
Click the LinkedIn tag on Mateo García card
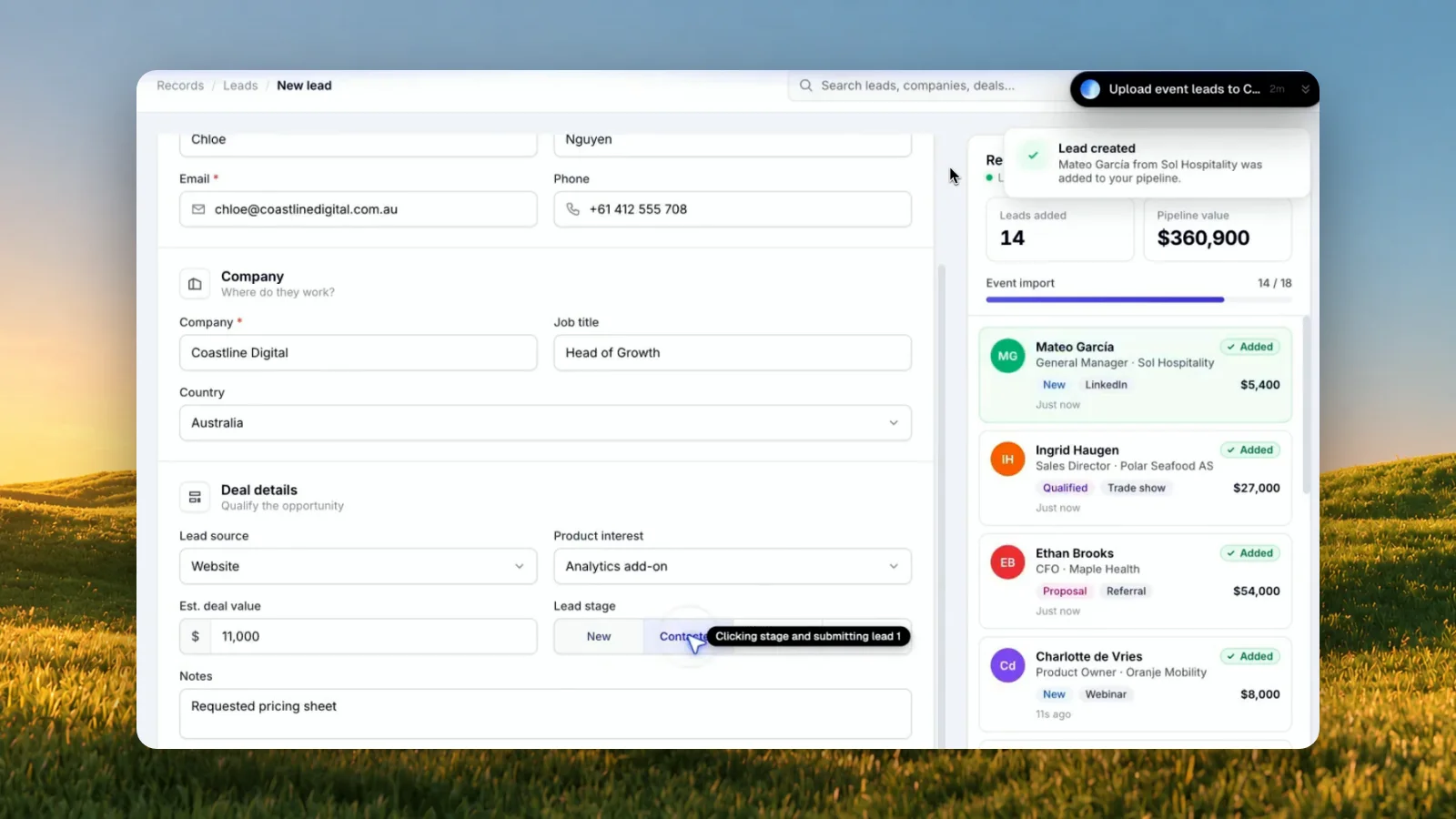1106,385
